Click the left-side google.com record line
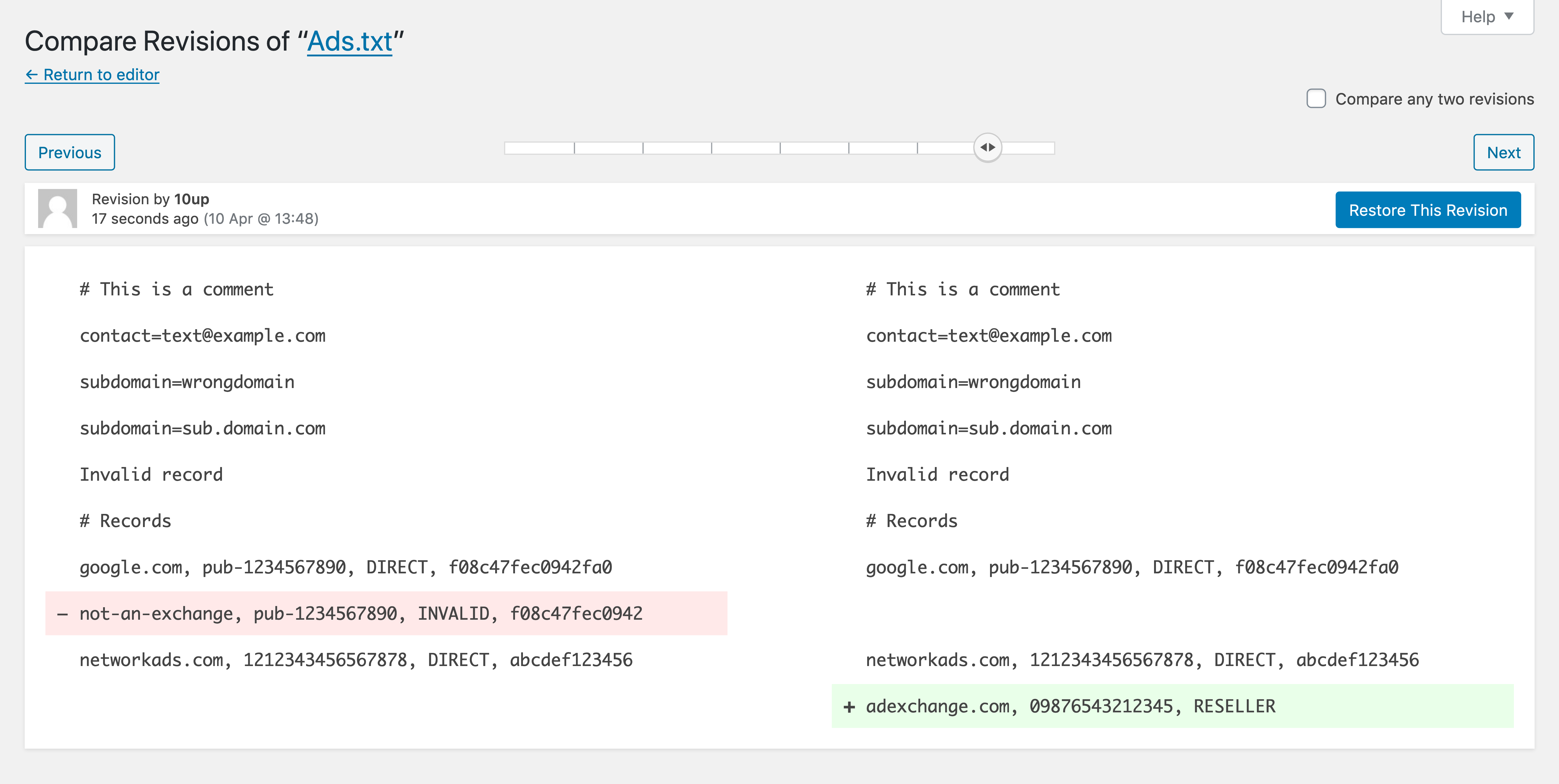The image size is (1559, 784). click(345, 567)
